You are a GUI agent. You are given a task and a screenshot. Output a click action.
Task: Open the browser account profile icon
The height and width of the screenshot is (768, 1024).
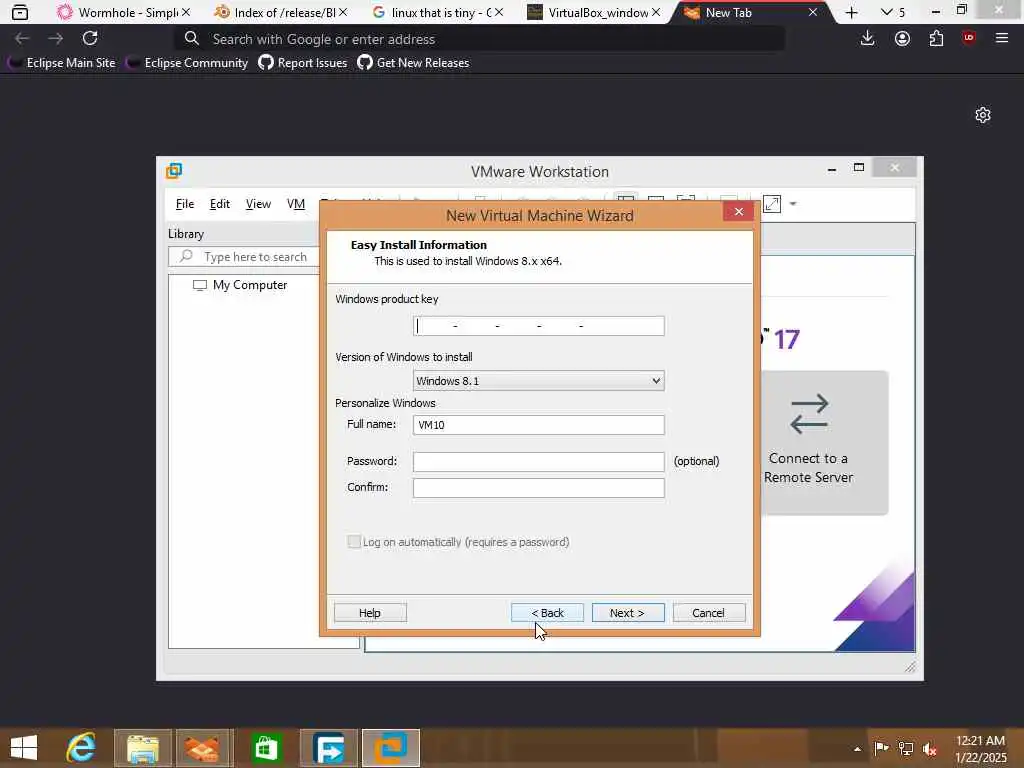pyautogui.click(x=902, y=39)
